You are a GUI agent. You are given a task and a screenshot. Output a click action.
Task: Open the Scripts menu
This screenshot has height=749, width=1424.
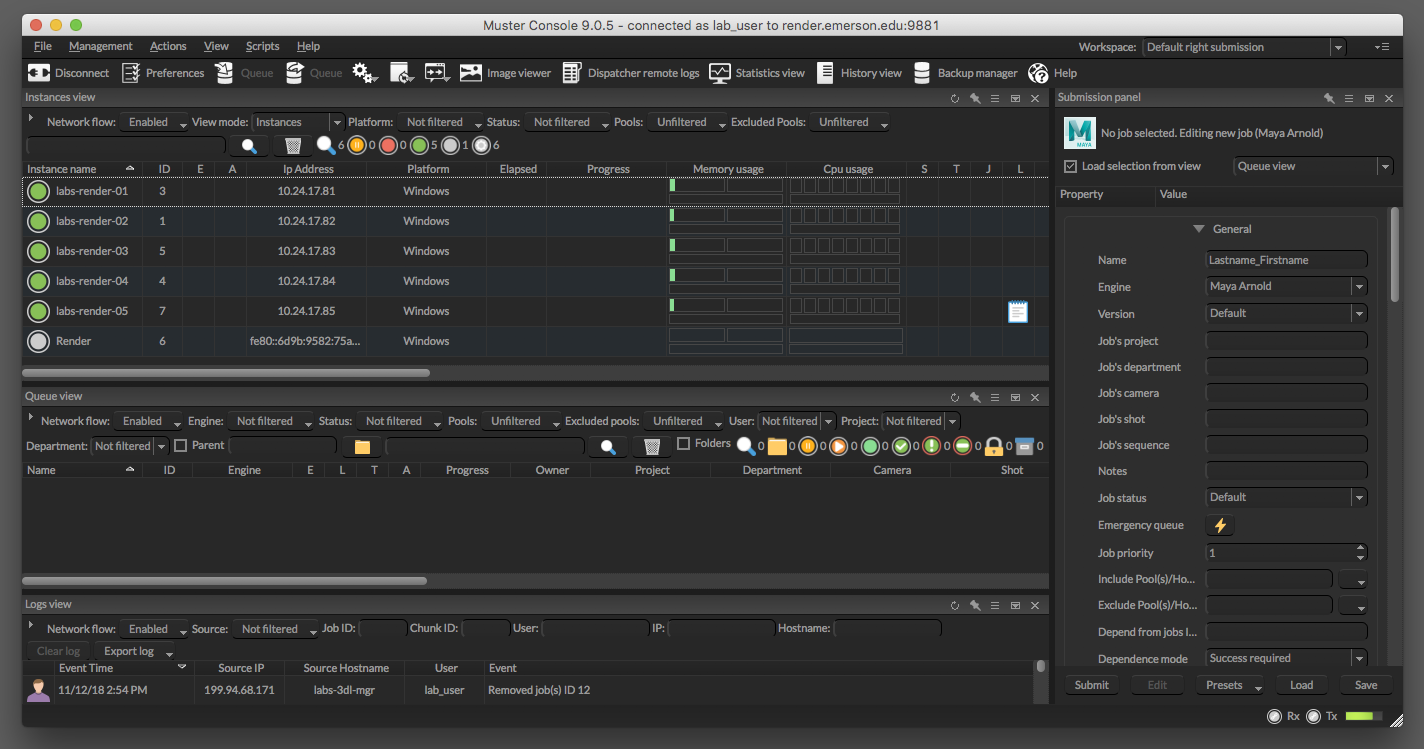click(263, 46)
